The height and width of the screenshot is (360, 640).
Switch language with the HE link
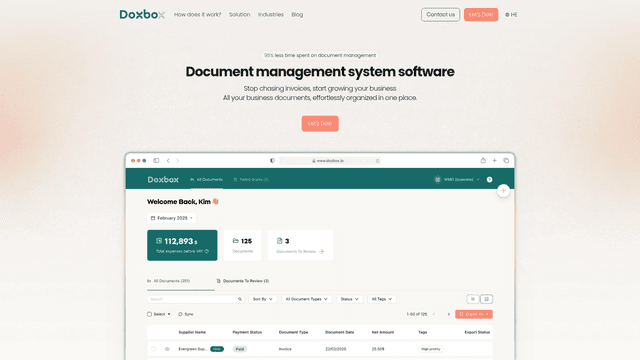514,15
